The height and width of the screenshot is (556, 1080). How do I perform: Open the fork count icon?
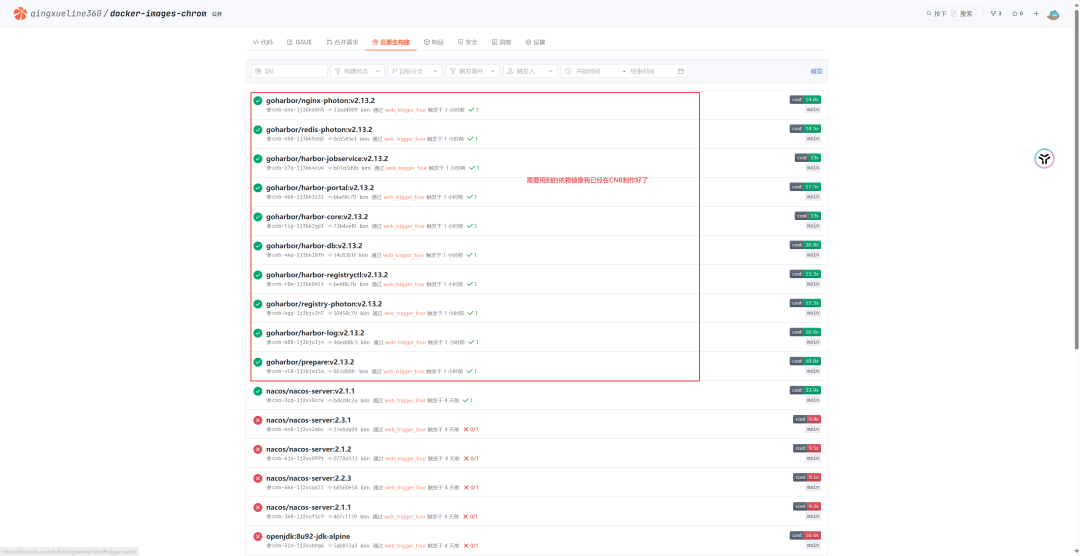point(995,13)
